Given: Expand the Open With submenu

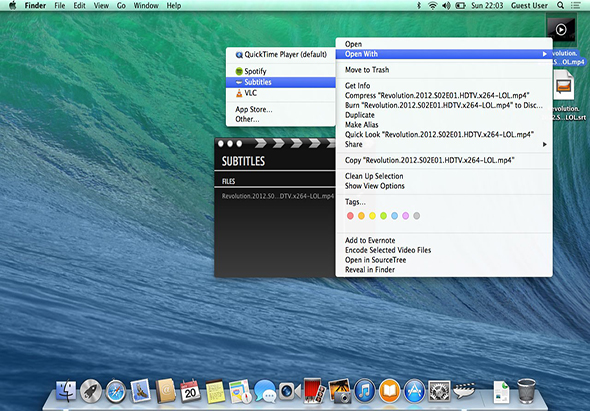Looking at the screenshot, I should [444, 54].
